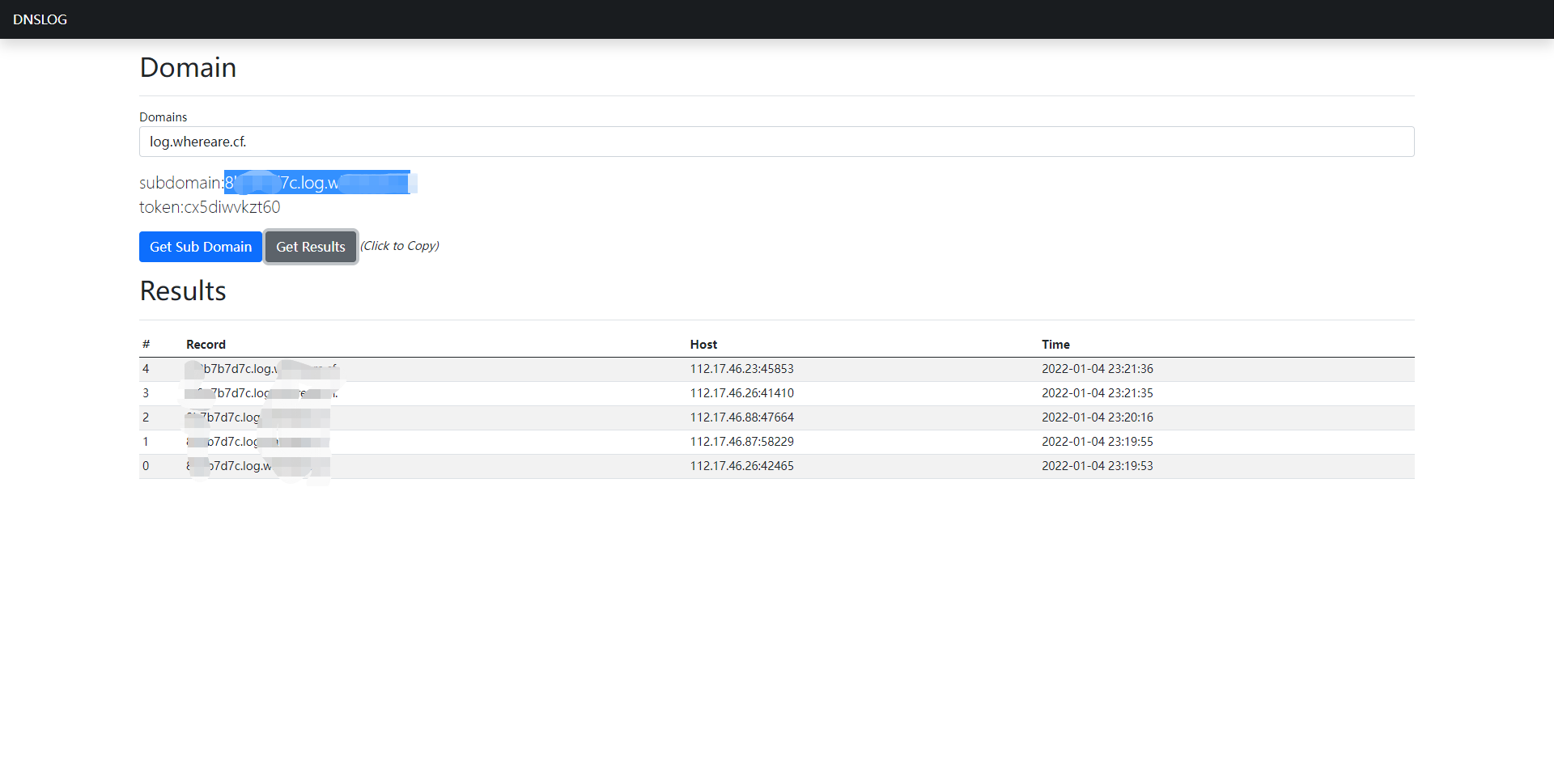The width and height of the screenshot is (1554, 784).
Task: Click the Host column header
Action: coord(703,345)
